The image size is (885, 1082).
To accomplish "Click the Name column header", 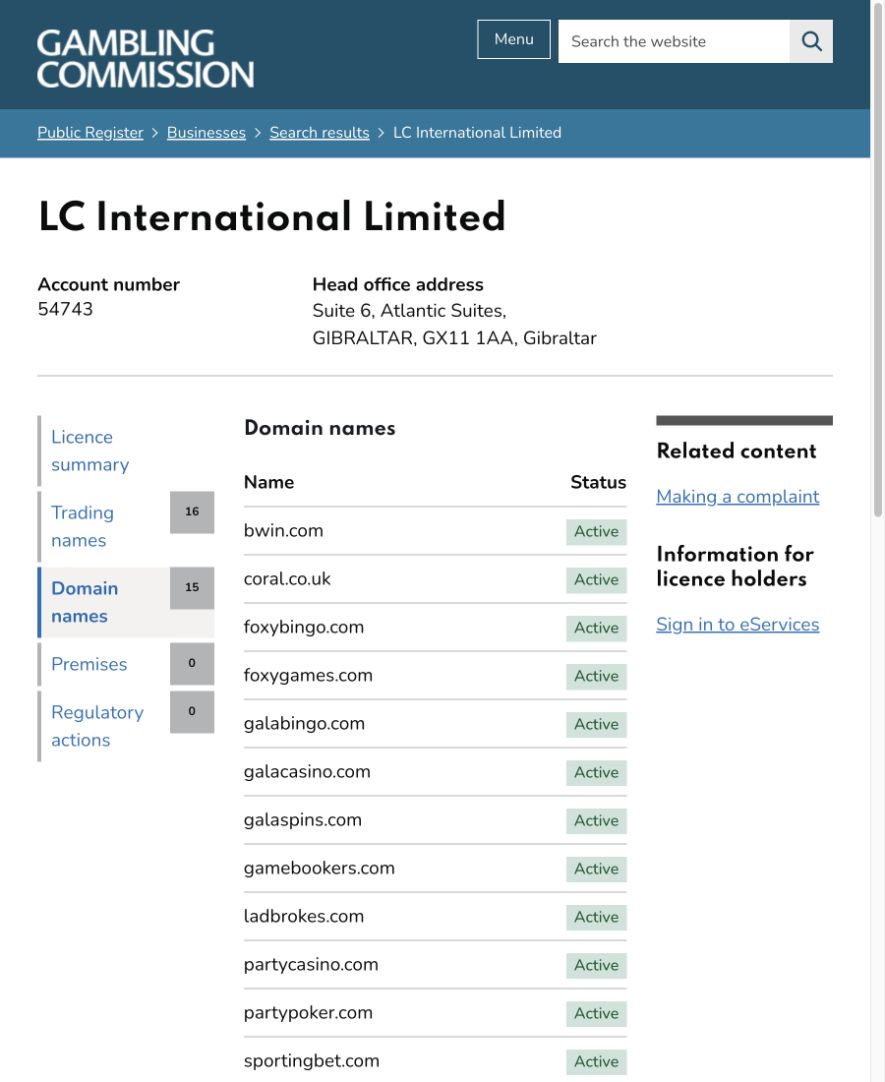I will pos(269,482).
